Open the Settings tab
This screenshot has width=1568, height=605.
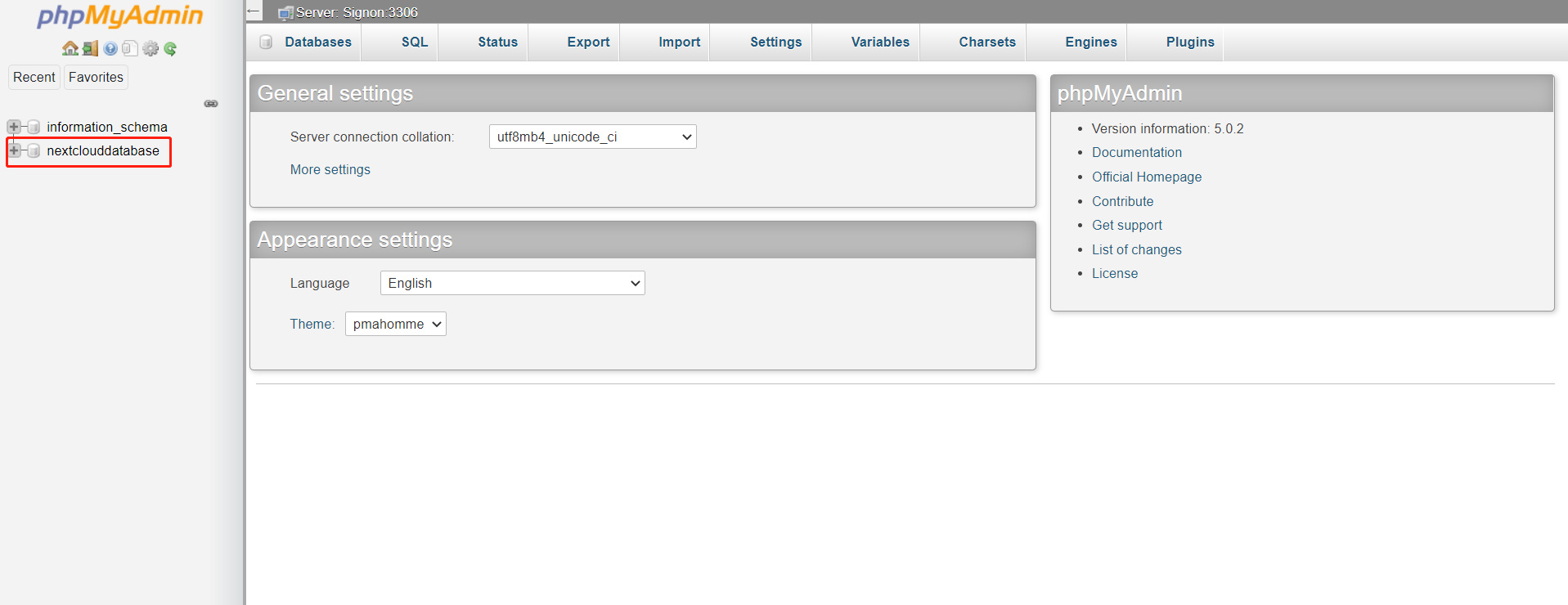coord(761,42)
